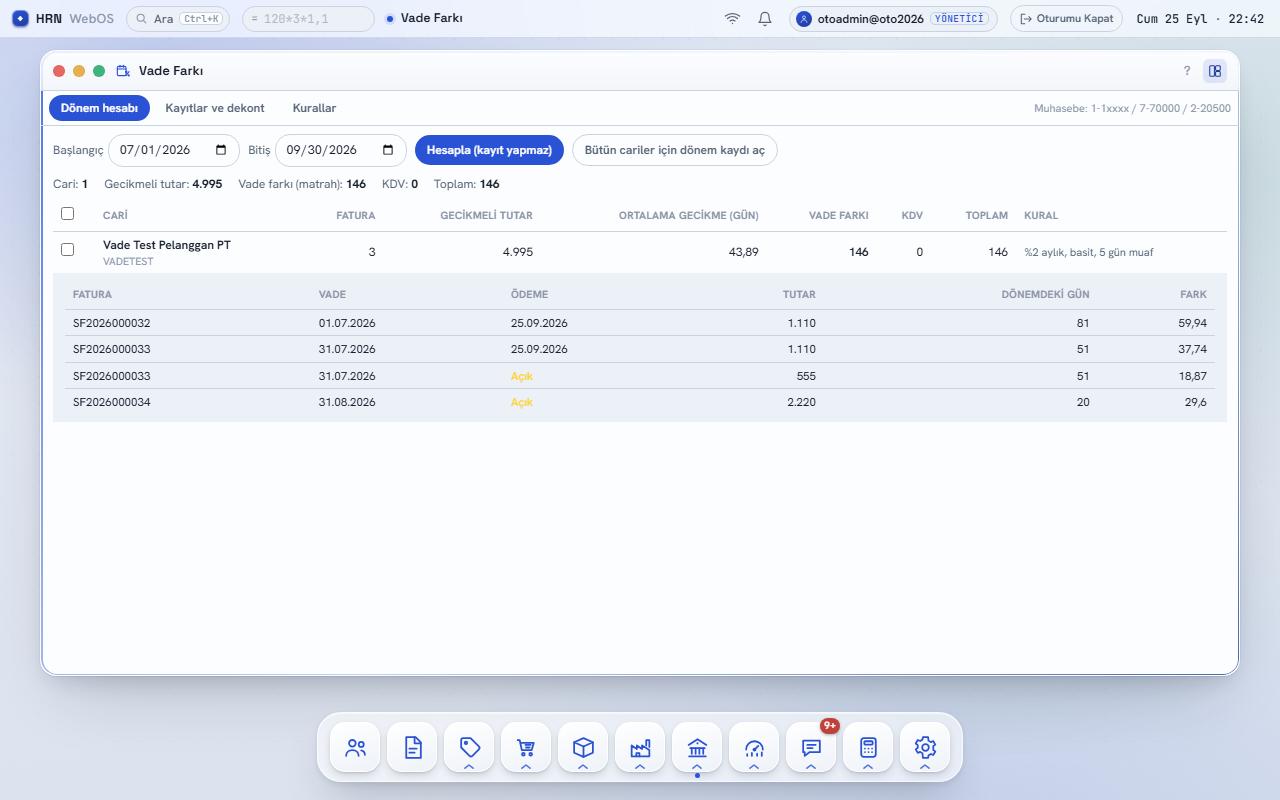Expand the shopping cart dock menu chevron

pos(526,766)
